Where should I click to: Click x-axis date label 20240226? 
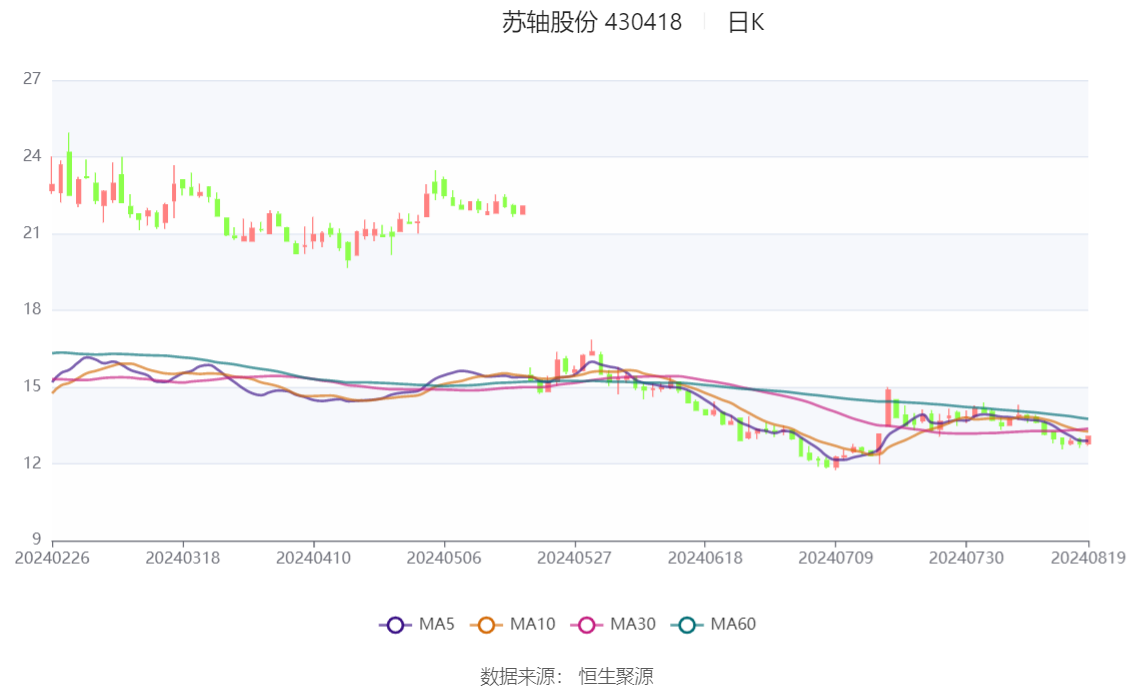point(52,558)
